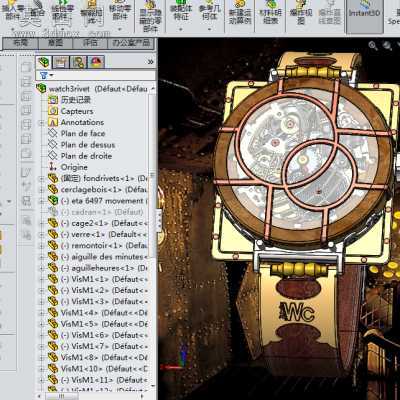Open the DisplayManager tab icon
This screenshot has height=400, width=400.
tap(96, 62)
